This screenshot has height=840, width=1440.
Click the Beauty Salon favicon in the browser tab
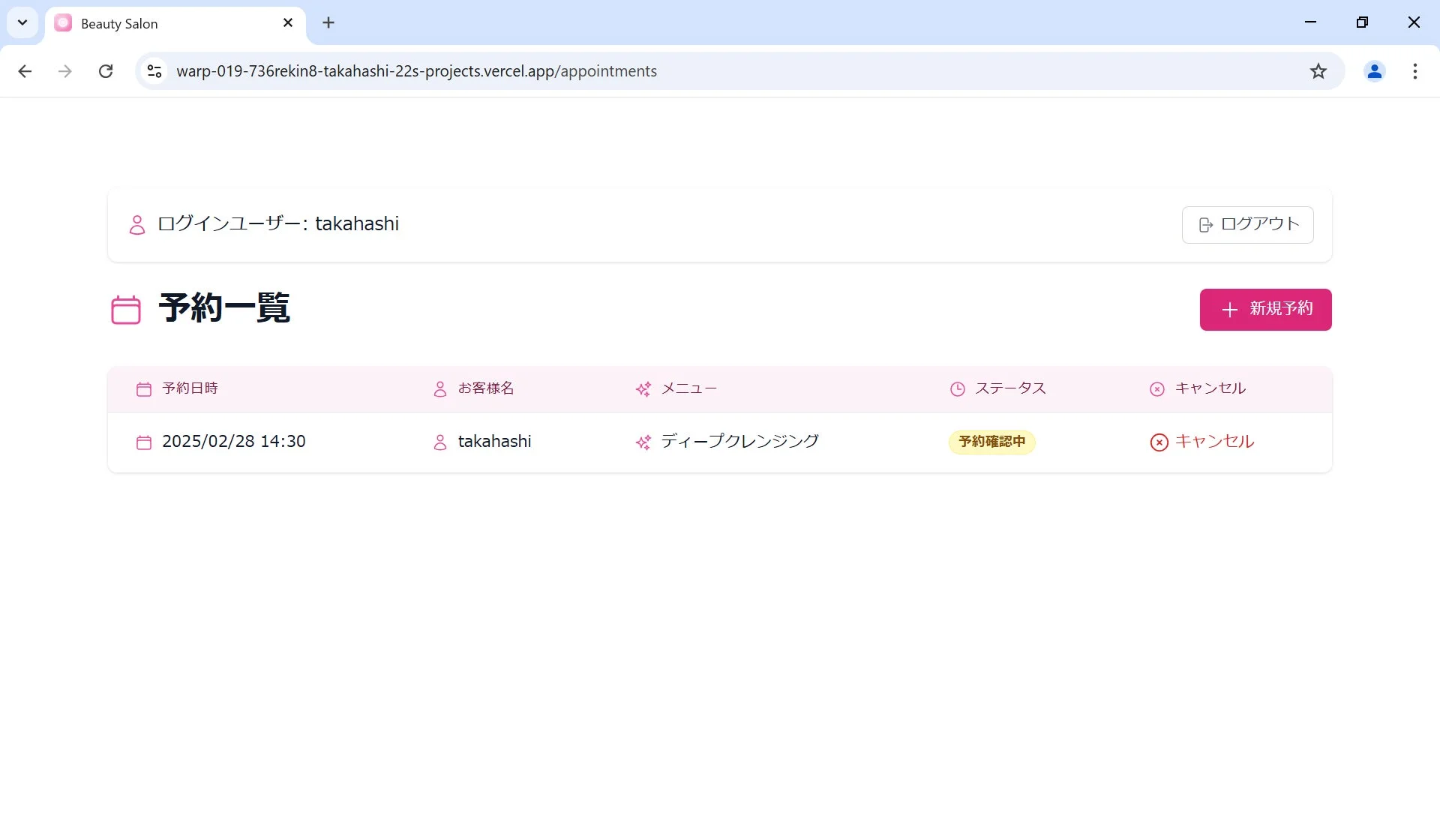(63, 22)
